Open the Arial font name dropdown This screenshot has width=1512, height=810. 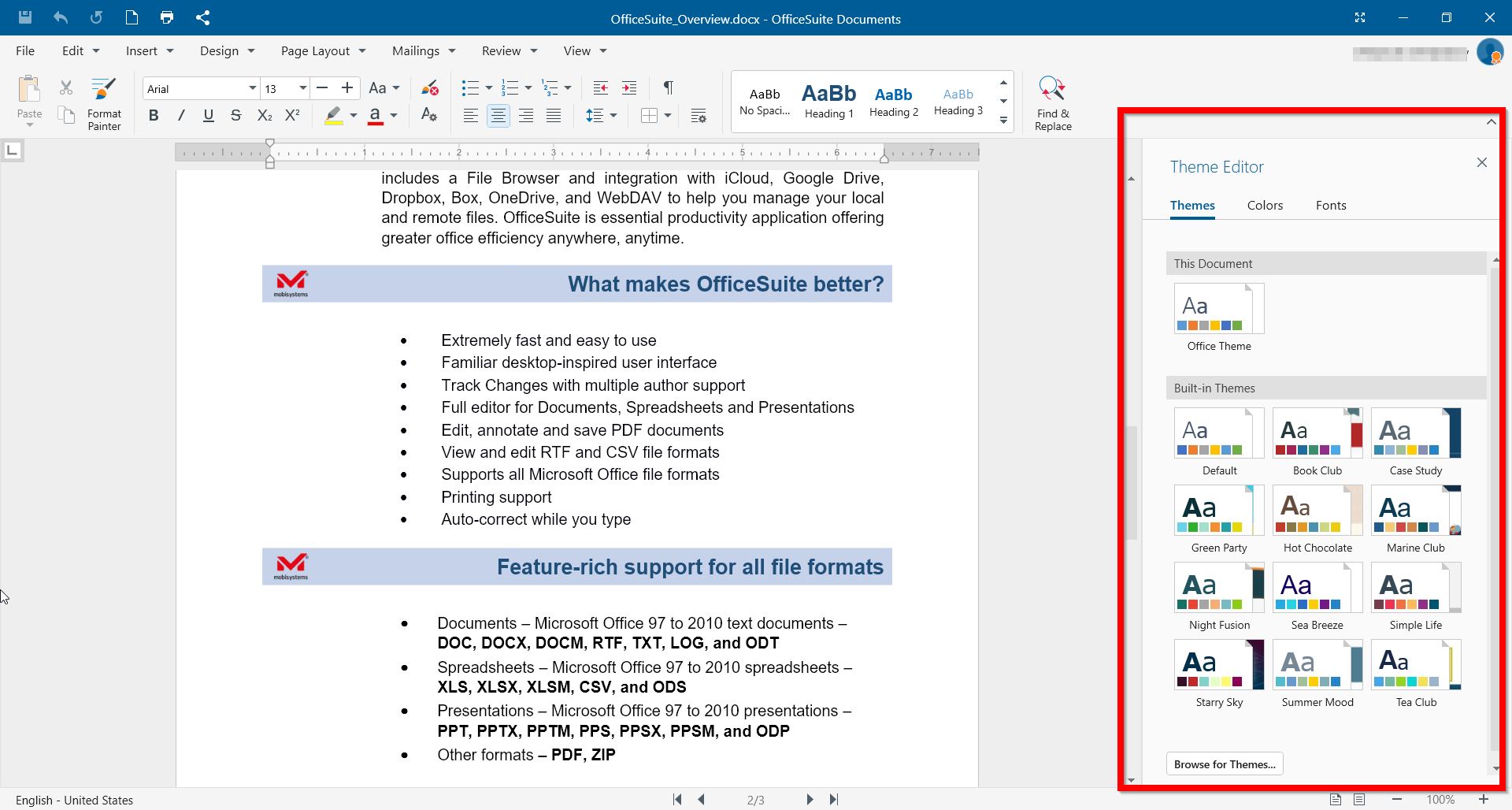click(x=252, y=88)
